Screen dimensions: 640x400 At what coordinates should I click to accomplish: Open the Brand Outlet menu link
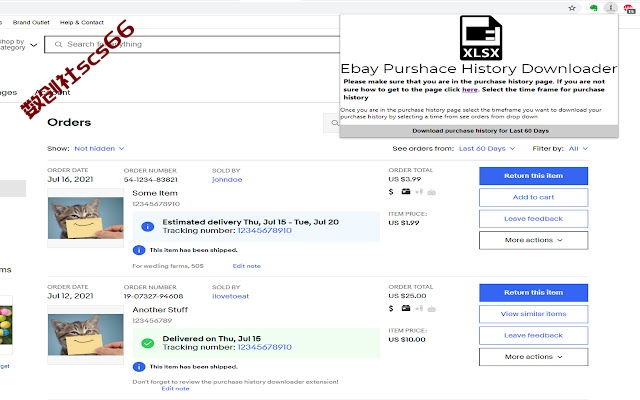(31, 22)
